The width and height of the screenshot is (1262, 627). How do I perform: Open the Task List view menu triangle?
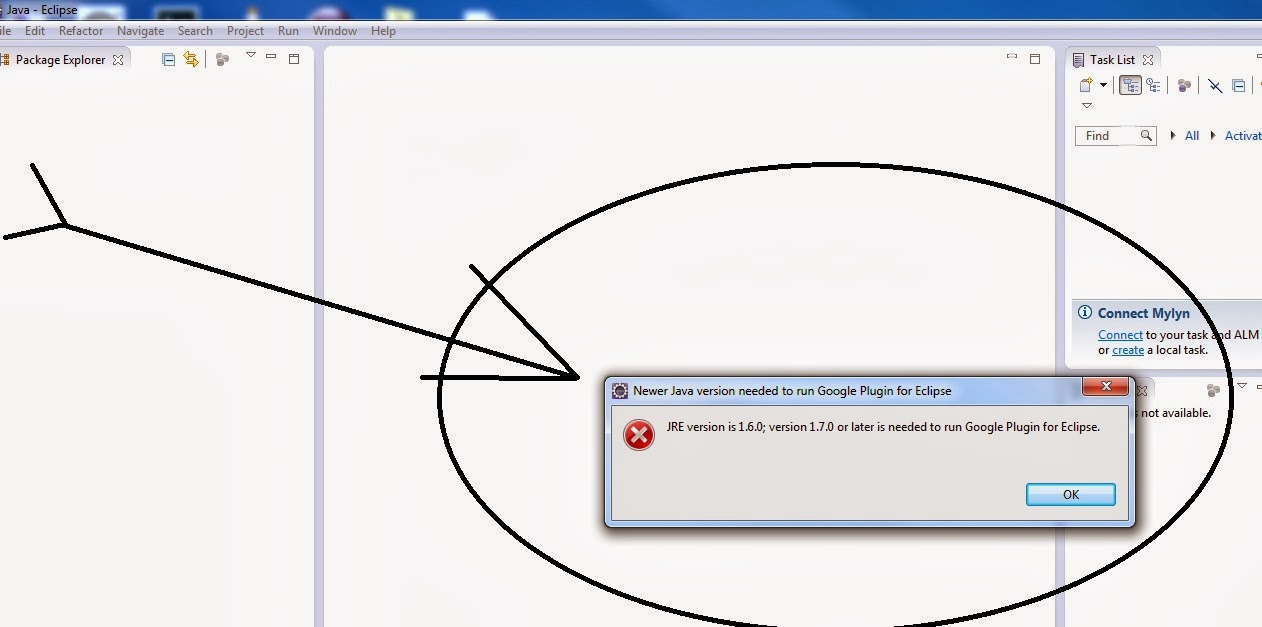pyautogui.click(x=1087, y=106)
